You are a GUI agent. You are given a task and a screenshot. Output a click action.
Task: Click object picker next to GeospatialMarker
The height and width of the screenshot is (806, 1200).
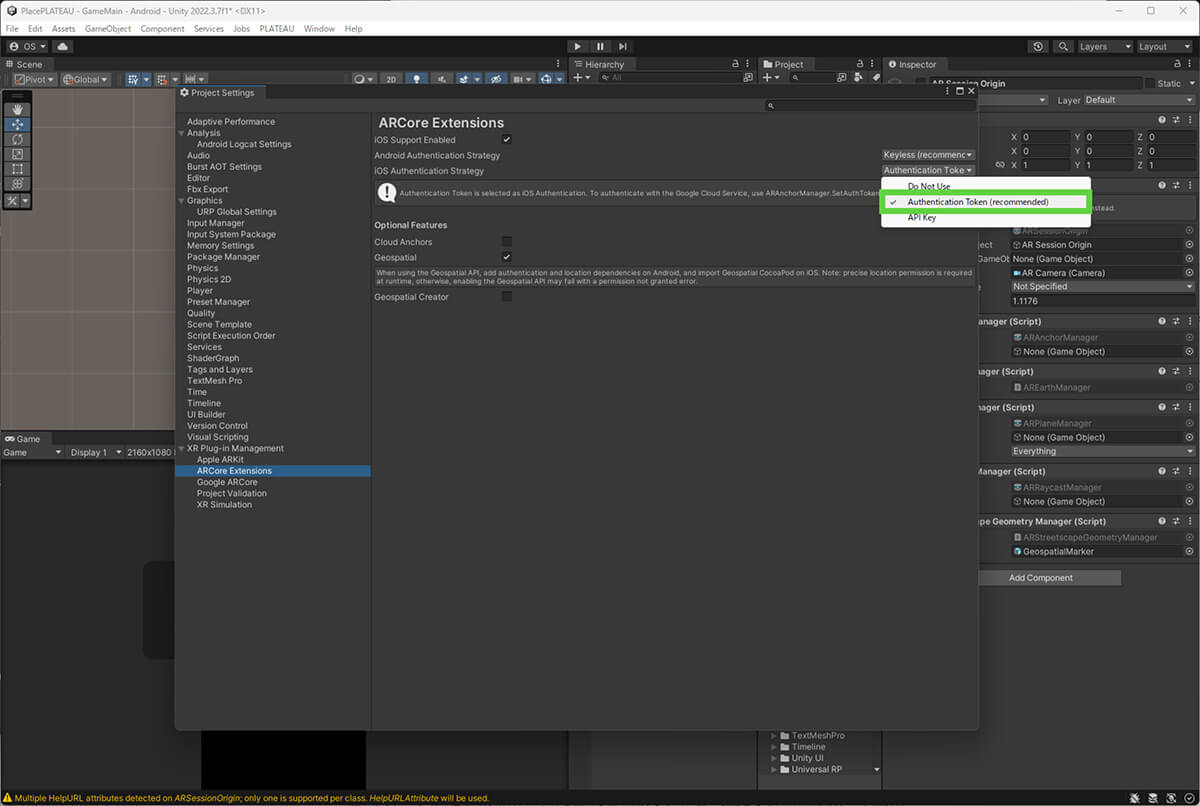point(1189,551)
